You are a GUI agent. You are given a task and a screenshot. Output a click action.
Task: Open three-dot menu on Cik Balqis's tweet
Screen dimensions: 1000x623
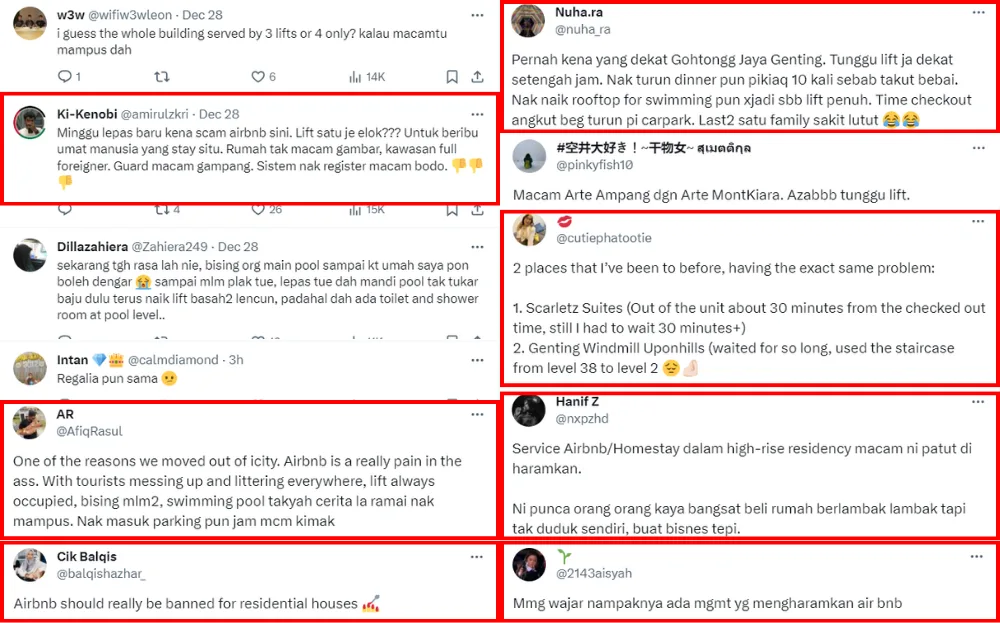pyautogui.click(x=477, y=556)
